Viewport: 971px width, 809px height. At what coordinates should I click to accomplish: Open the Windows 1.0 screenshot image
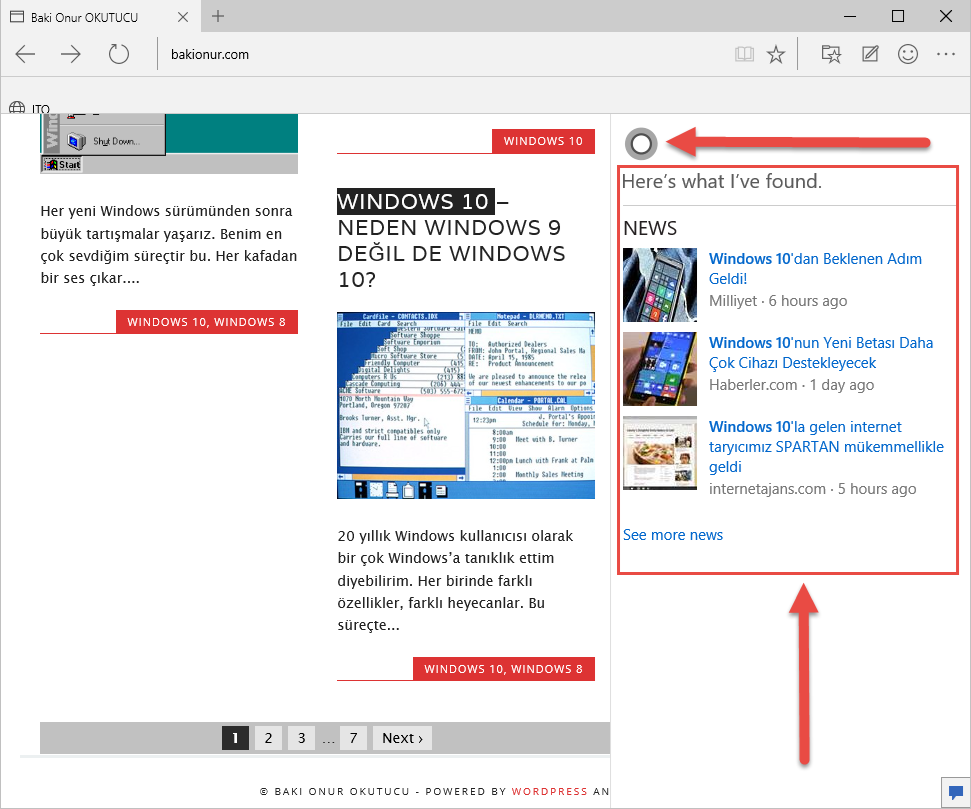tap(466, 406)
